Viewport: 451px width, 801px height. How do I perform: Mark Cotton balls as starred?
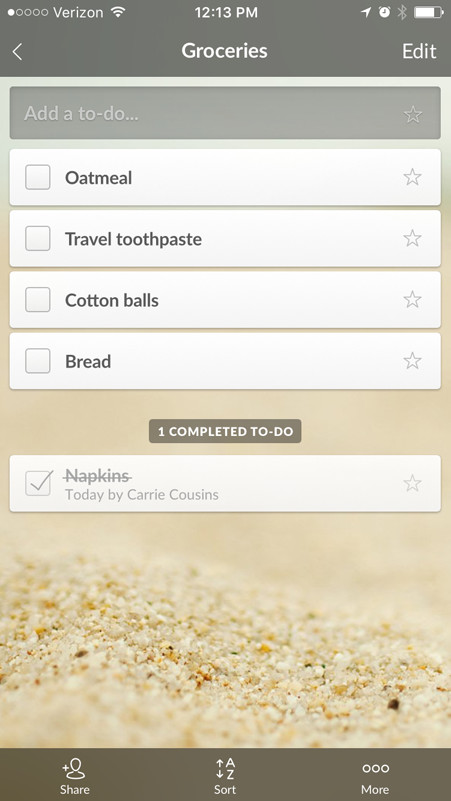click(x=412, y=300)
